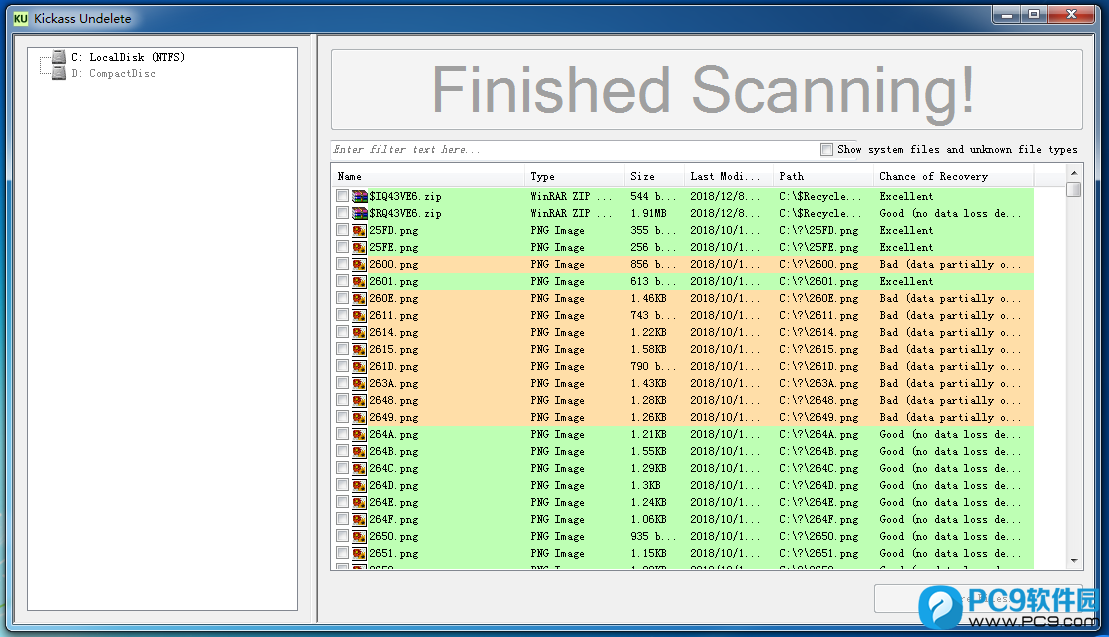
Task: Click the Excellent rating of 2601.png
Action: point(906,281)
